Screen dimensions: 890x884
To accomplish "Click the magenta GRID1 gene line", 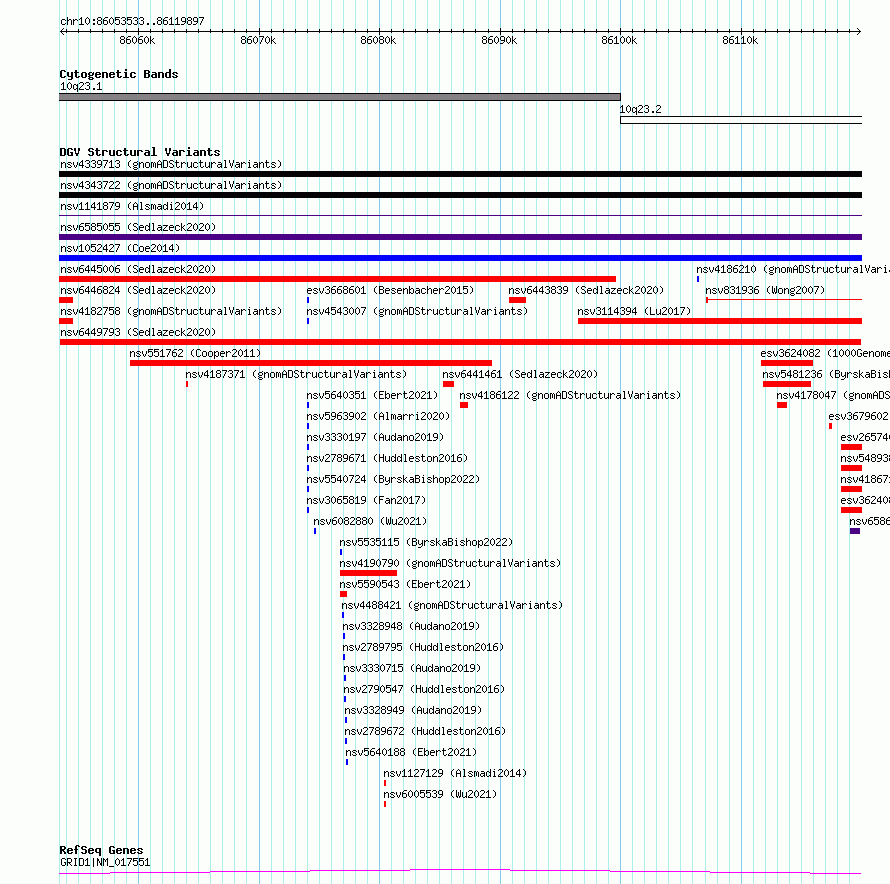I will (x=460, y=872).
